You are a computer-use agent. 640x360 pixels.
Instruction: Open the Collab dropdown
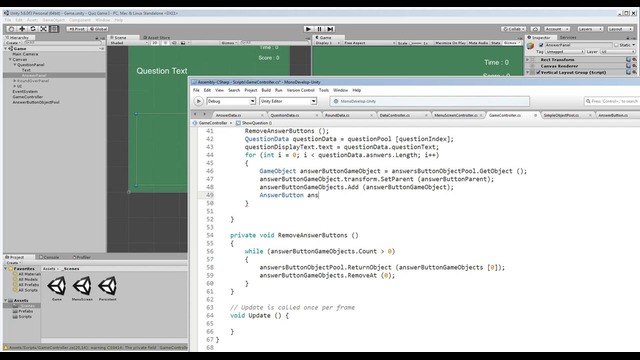(513, 29)
